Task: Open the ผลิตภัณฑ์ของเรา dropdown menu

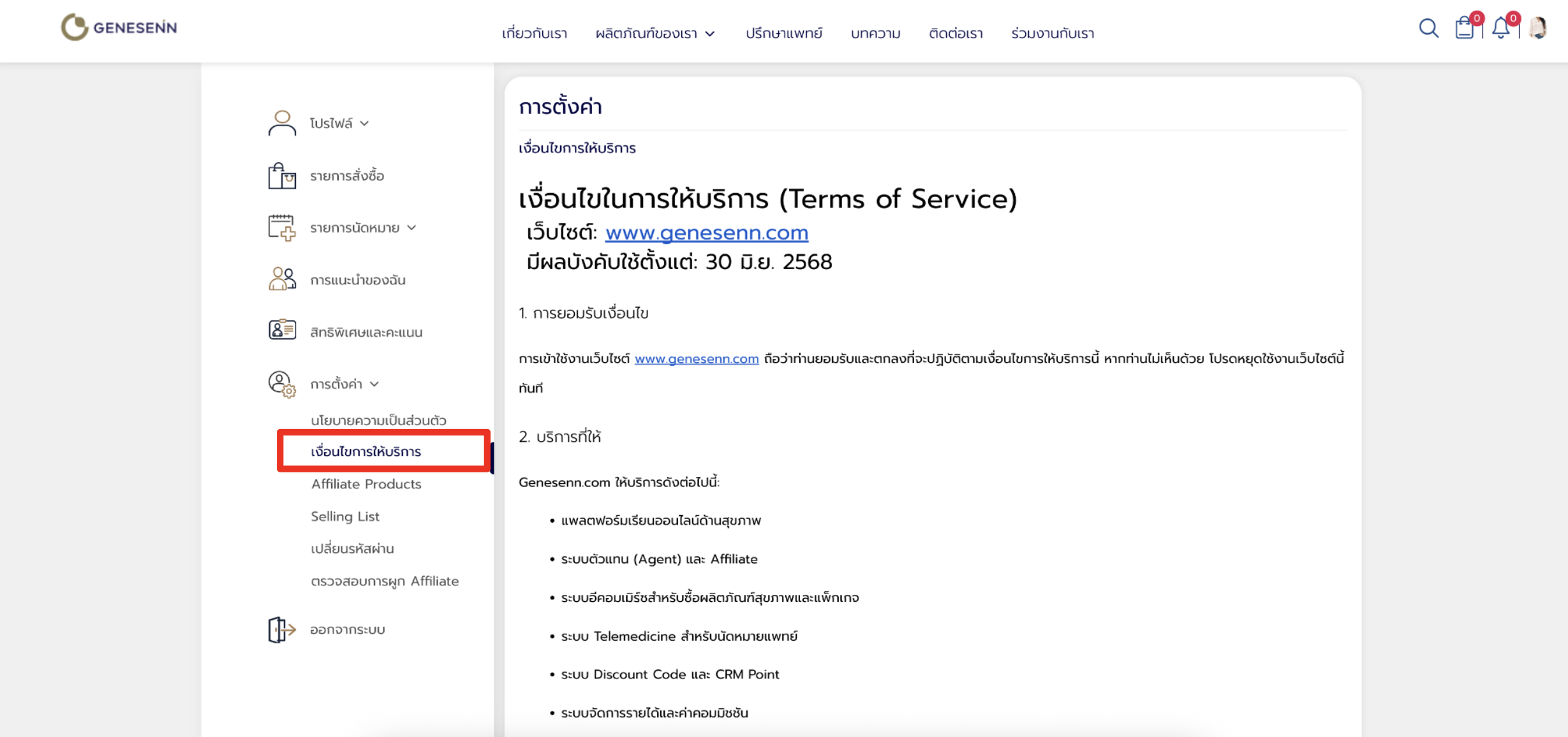Action: pyautogui.click(x=655, y=33)
